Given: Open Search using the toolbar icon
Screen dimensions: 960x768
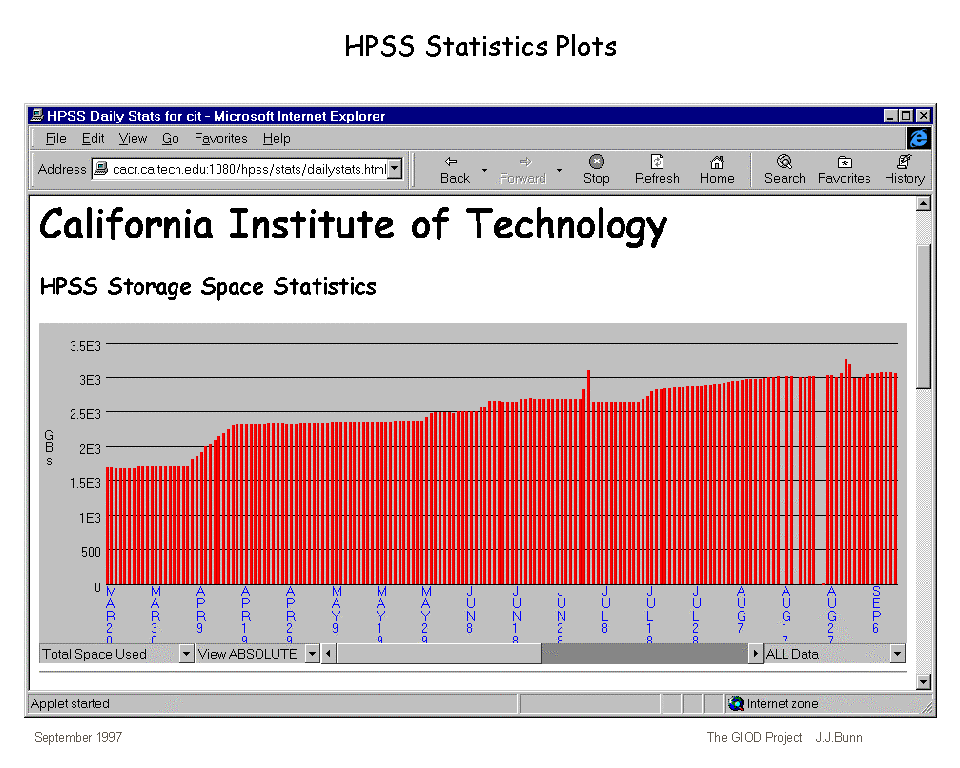Looking at the screenshot, I should [x=784, y=161].
